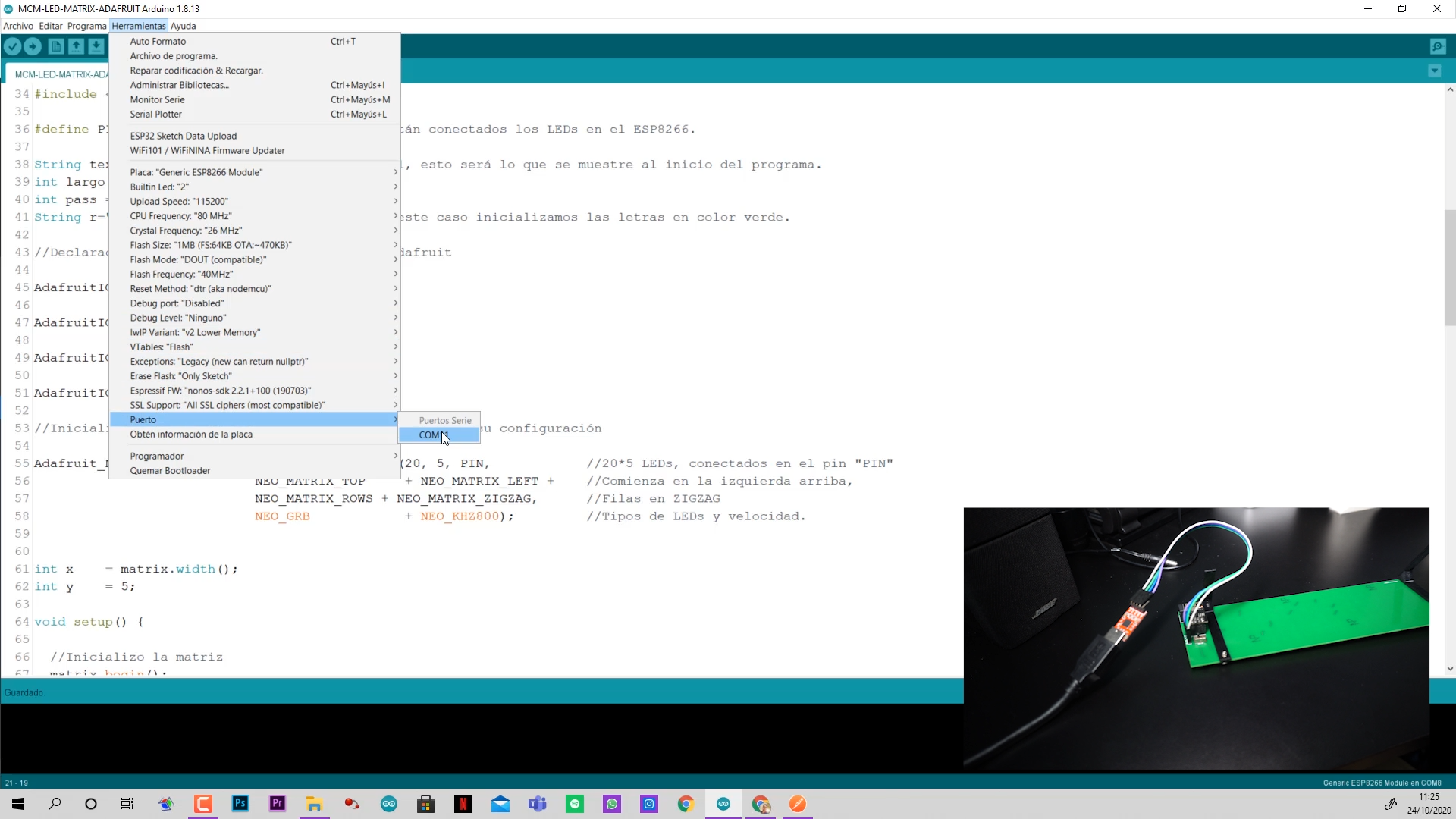
Task: Expand Upload Speed options
Action: [x=260, y=201]
